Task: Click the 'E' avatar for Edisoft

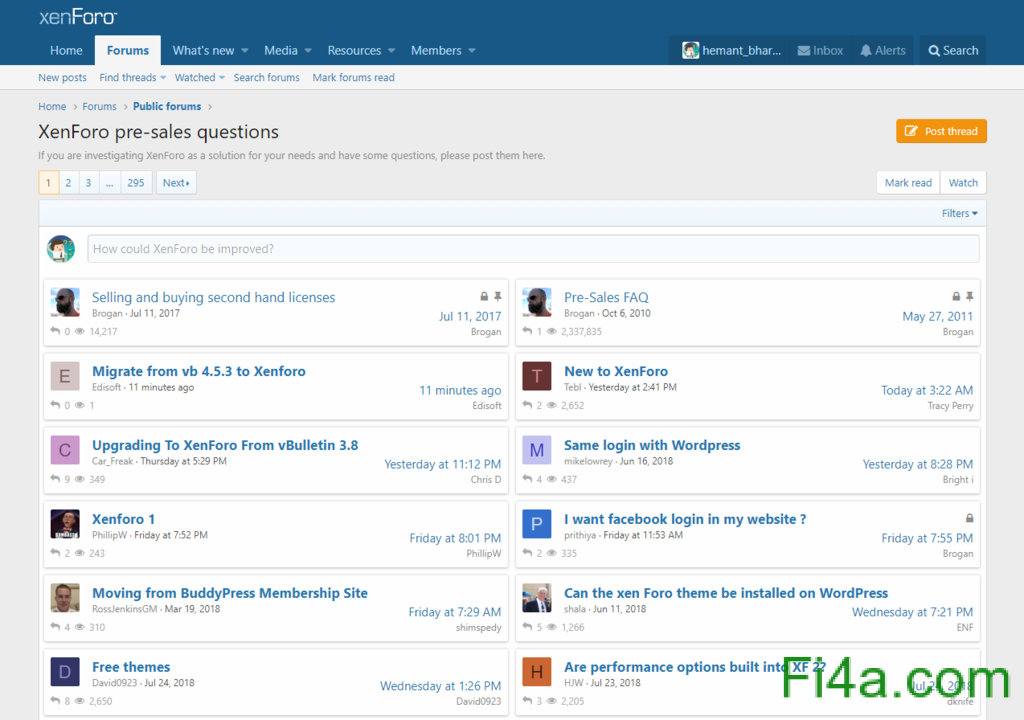Action: 65,376
